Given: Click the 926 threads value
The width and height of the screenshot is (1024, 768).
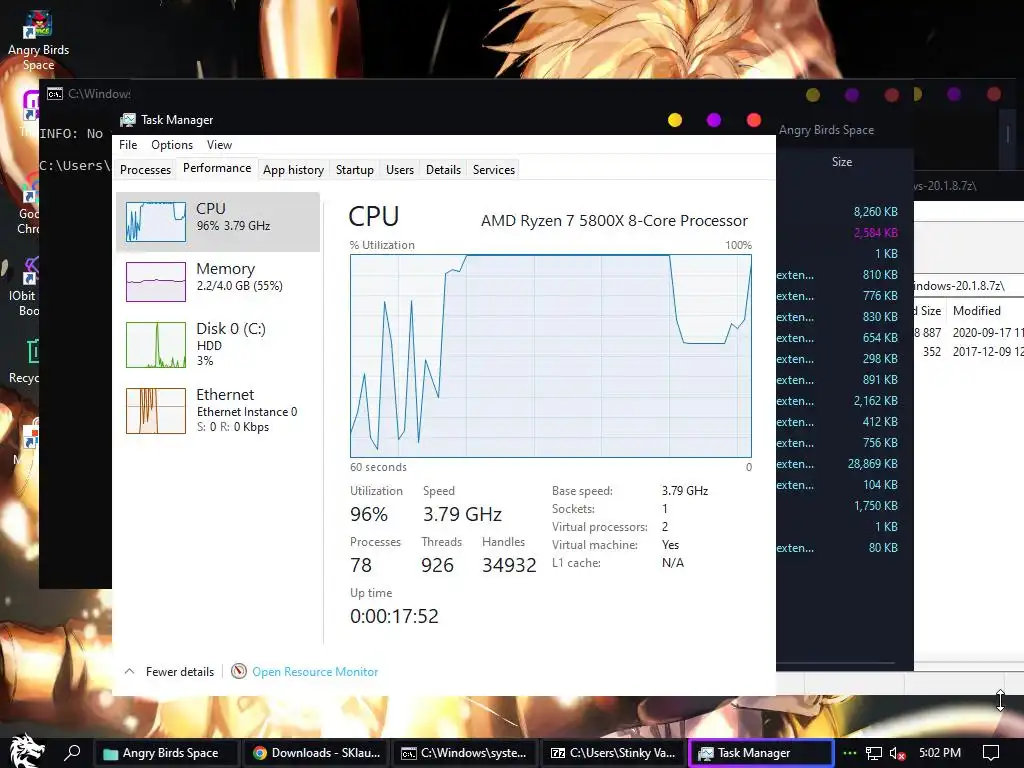Looking at the screenshot, I should (437, 565).
